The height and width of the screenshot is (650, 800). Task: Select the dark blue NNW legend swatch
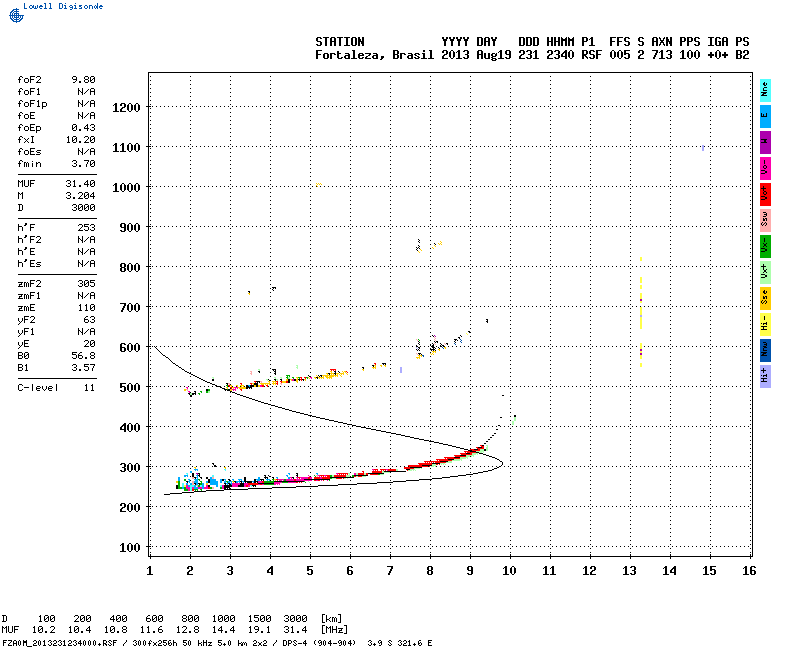tap(765, 351)
